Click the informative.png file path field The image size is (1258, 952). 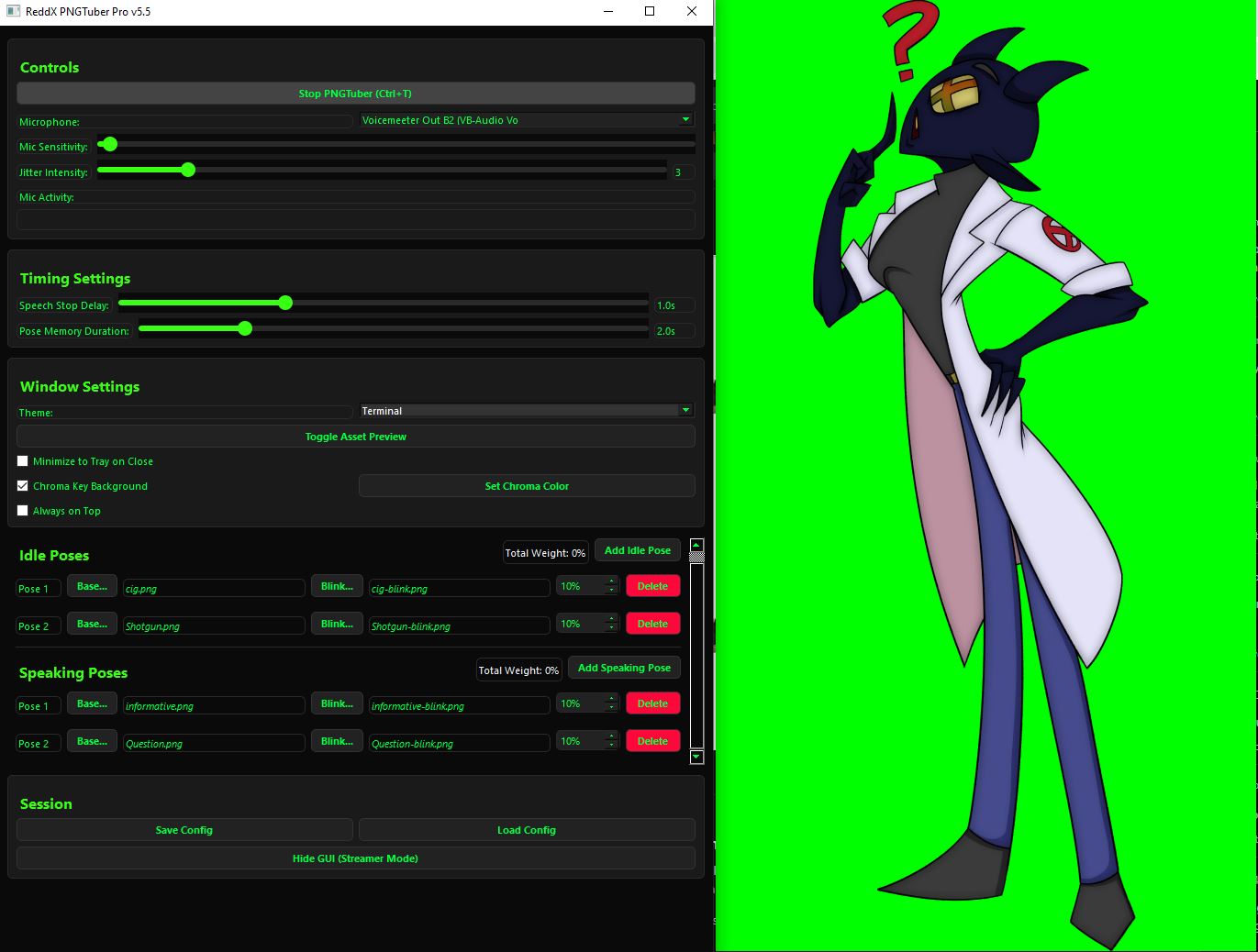pos(214,706)
